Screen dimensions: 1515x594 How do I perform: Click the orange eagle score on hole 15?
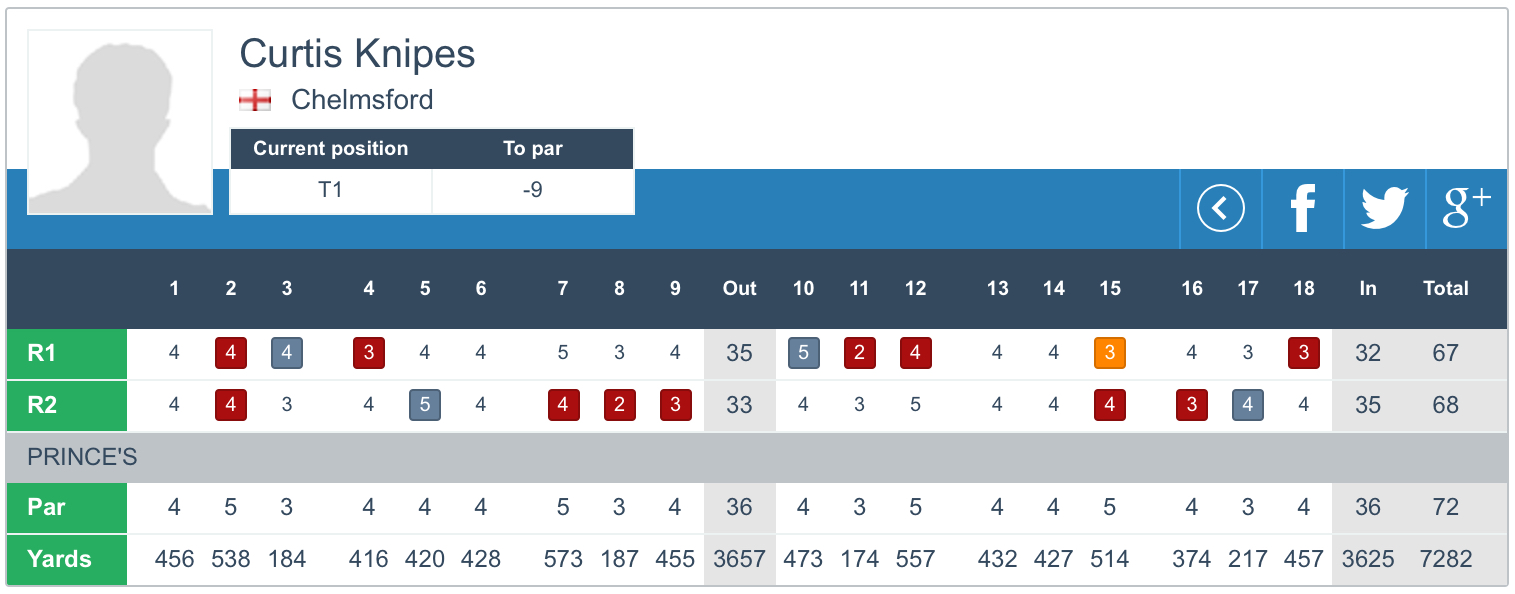click(1110, 353)
